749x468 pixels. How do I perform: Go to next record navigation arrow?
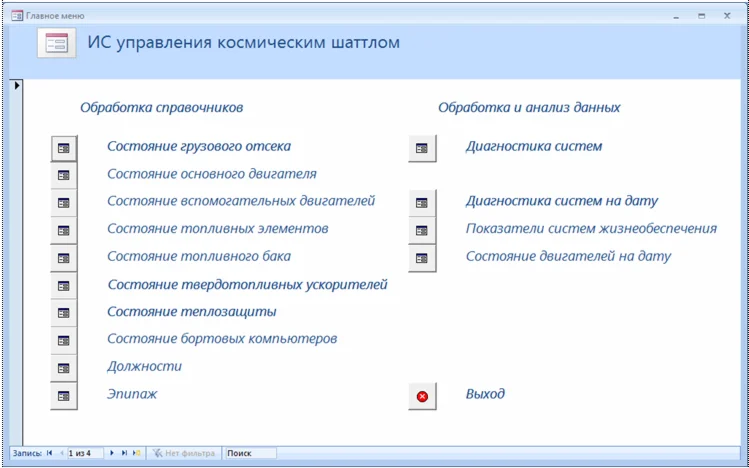pyautogui.click(x=112, y=453)
